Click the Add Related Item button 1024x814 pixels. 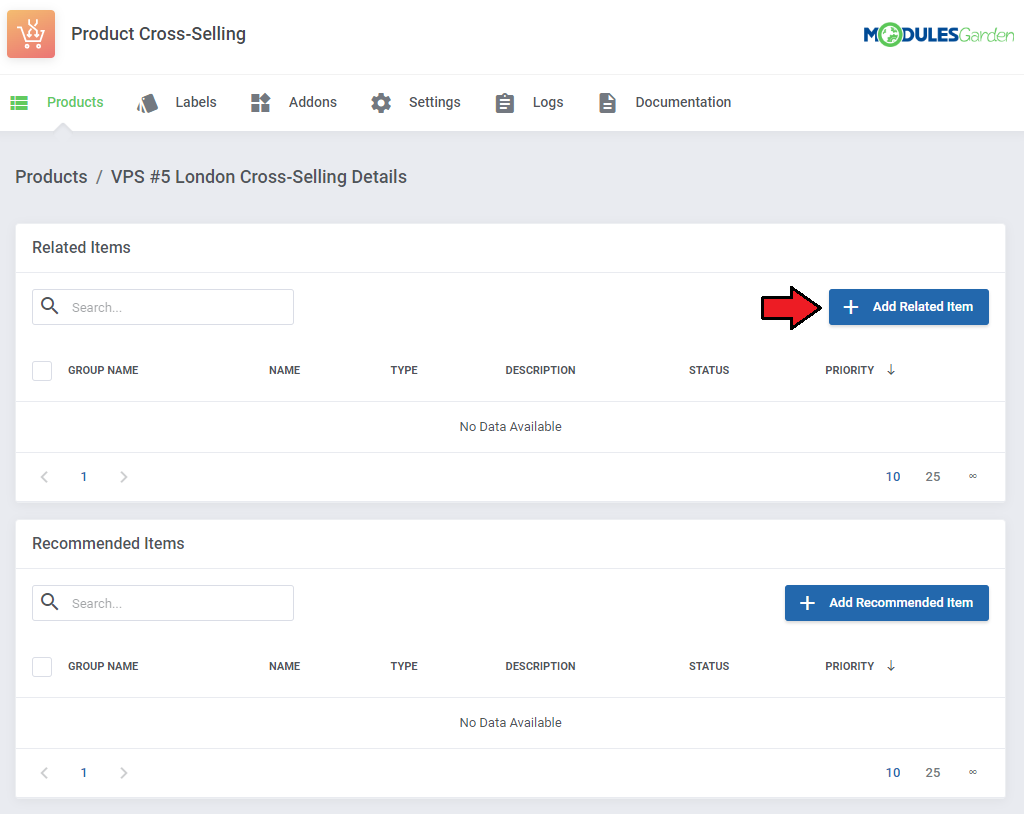tap(908, 307)
